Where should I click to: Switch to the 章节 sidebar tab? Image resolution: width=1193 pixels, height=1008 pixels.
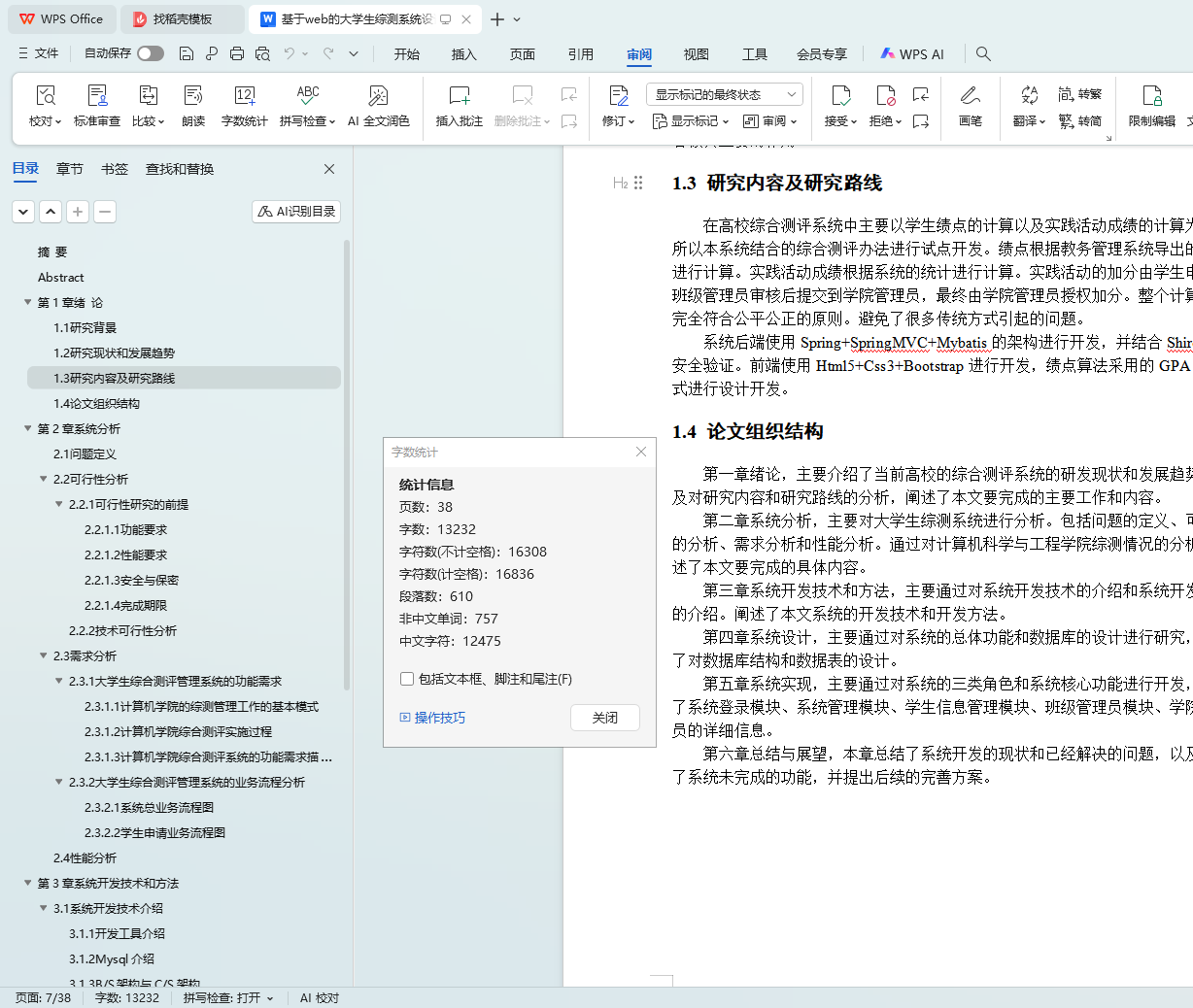pyautogui.click(x=70, y=169)
